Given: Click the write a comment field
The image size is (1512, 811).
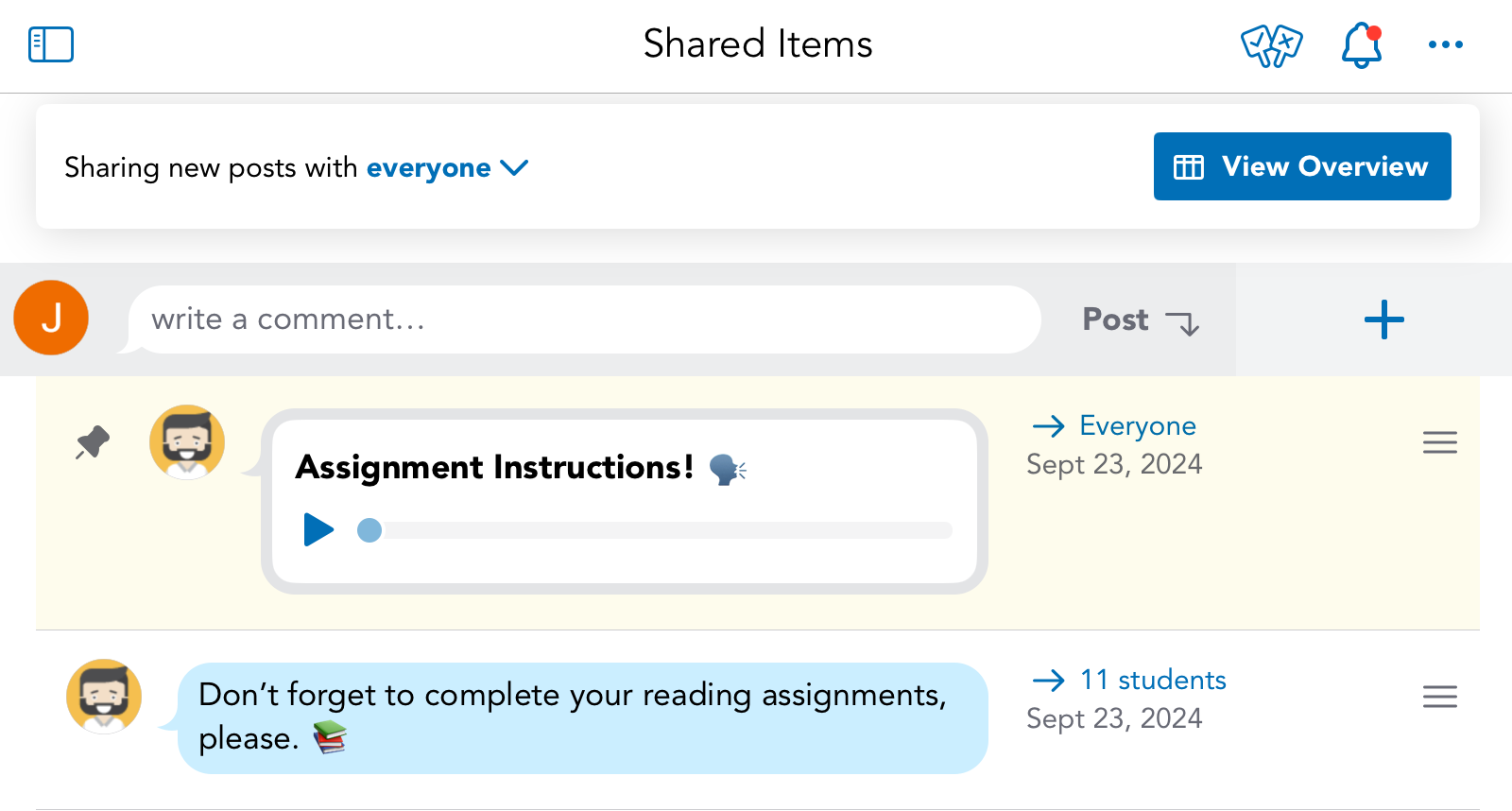Looking at the screenshot, I should [584, 319].
